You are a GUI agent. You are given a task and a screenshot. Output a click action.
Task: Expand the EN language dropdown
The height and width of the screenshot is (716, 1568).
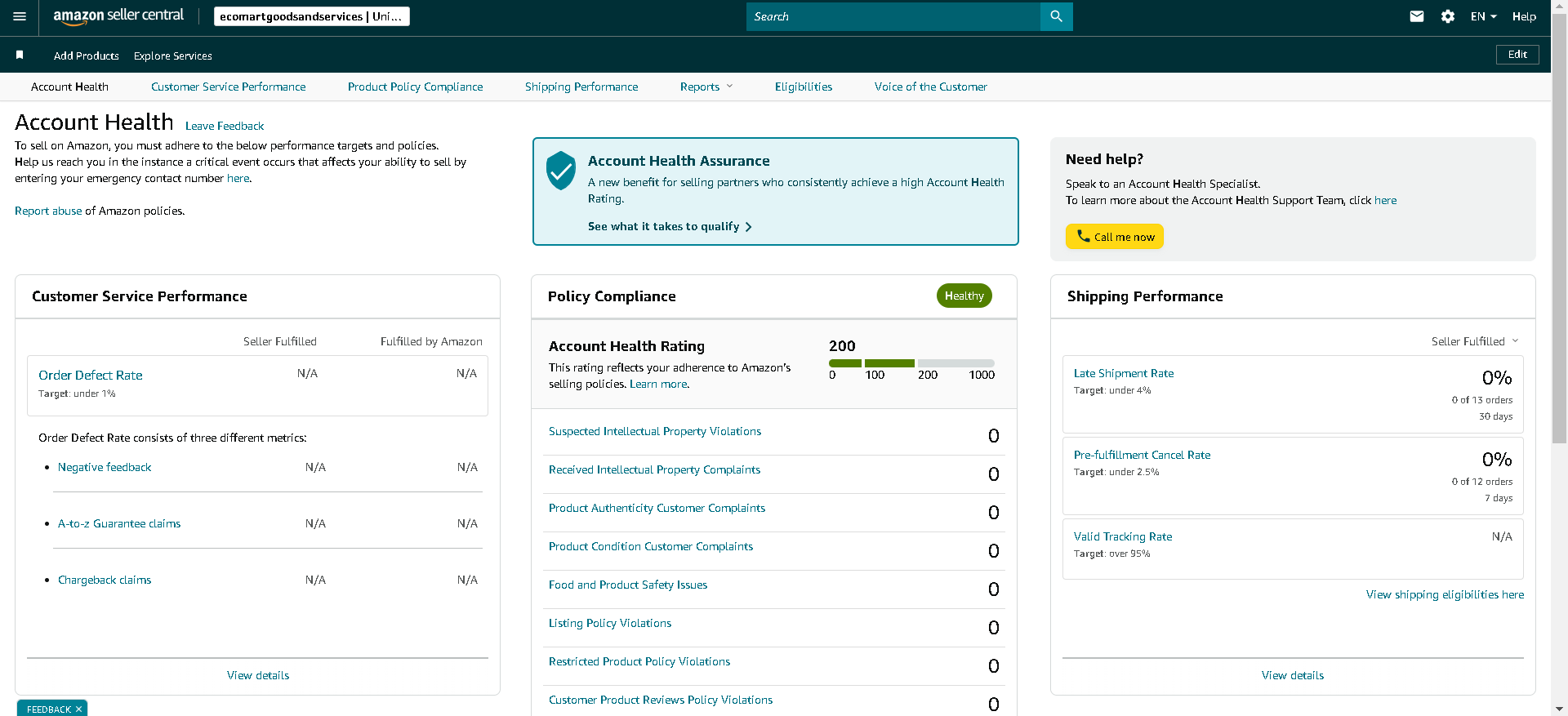1483,16
